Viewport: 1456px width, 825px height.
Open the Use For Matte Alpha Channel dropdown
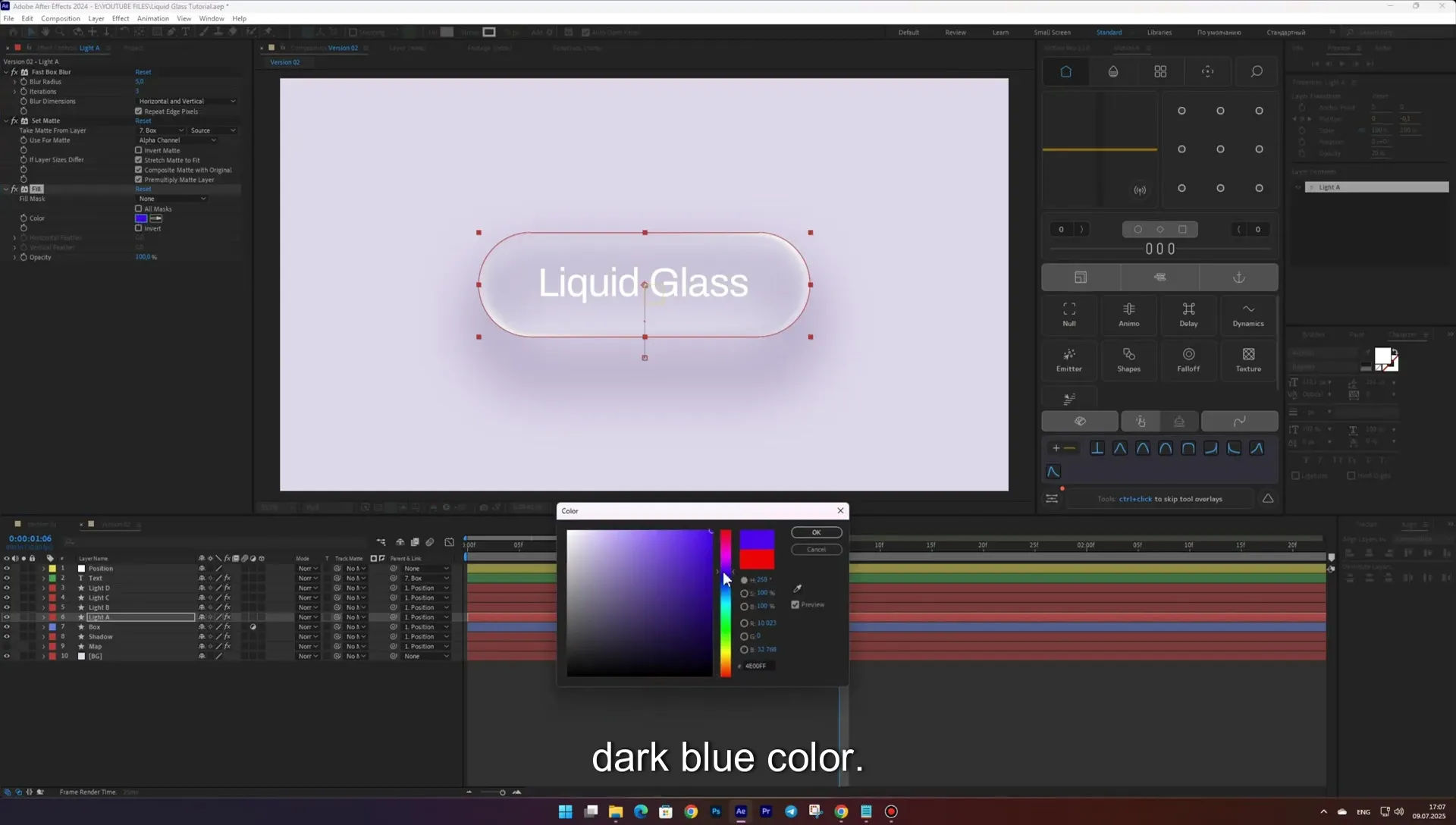177,140
